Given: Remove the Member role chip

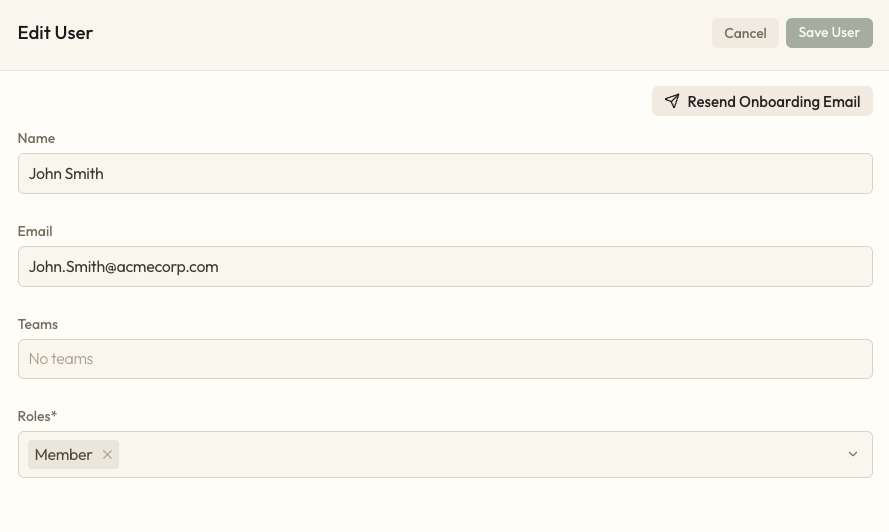Looking at the screenshot, I should 107,455.
